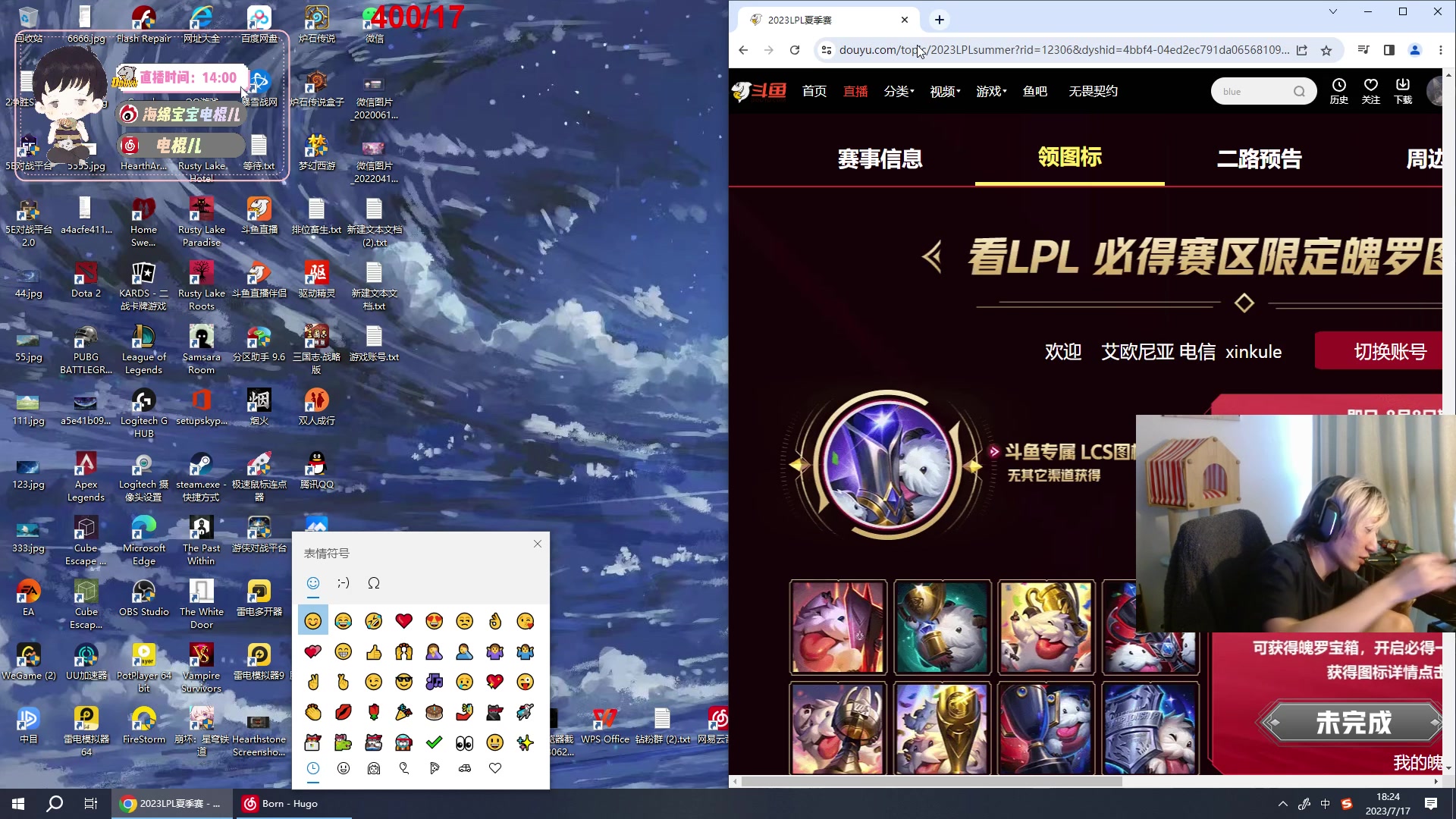The height and width of the screenshot is (819, 1456).
Task: Expand the 游戏 dropdown in Douyu nav
Action: [x=991, y=91]
